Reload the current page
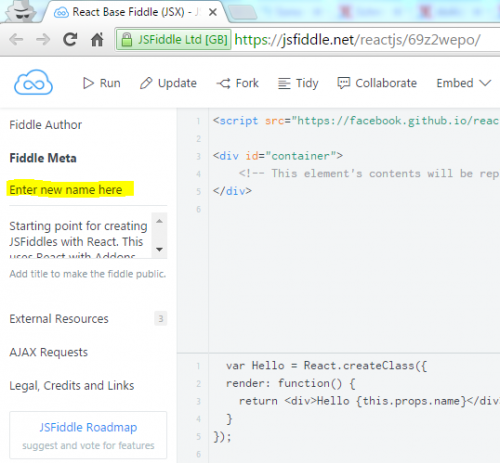The image size is (500, 463). [70, 40]
